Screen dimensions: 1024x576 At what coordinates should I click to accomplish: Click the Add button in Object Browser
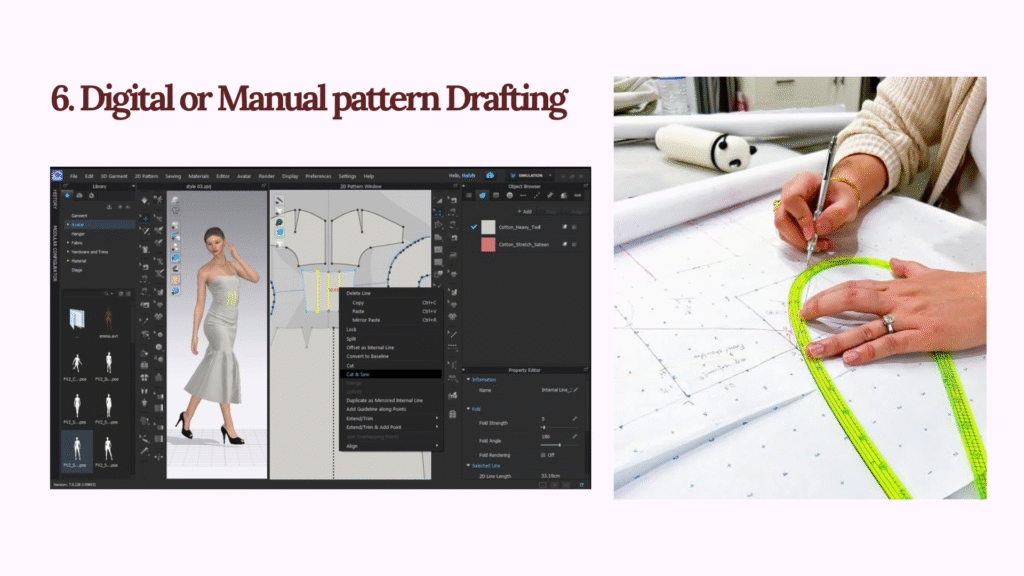pos(524,211)
